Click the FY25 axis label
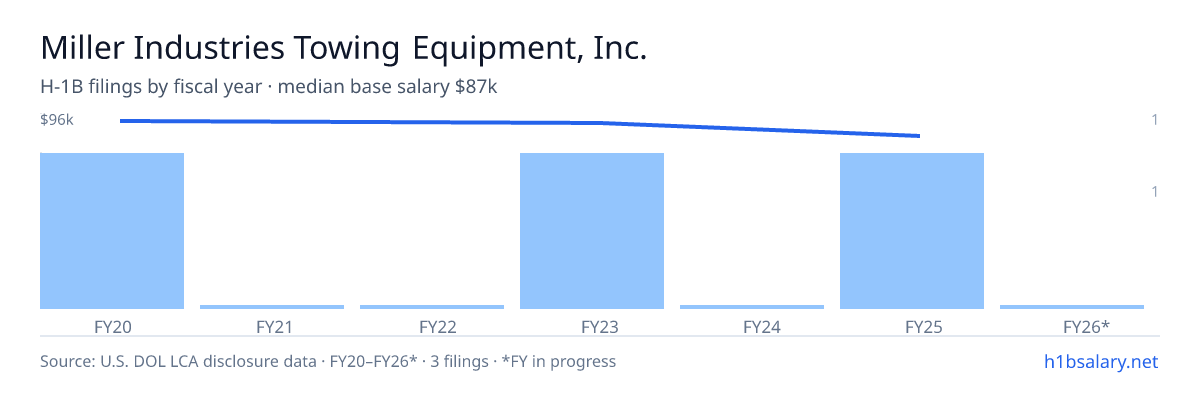 coord(912,326)
